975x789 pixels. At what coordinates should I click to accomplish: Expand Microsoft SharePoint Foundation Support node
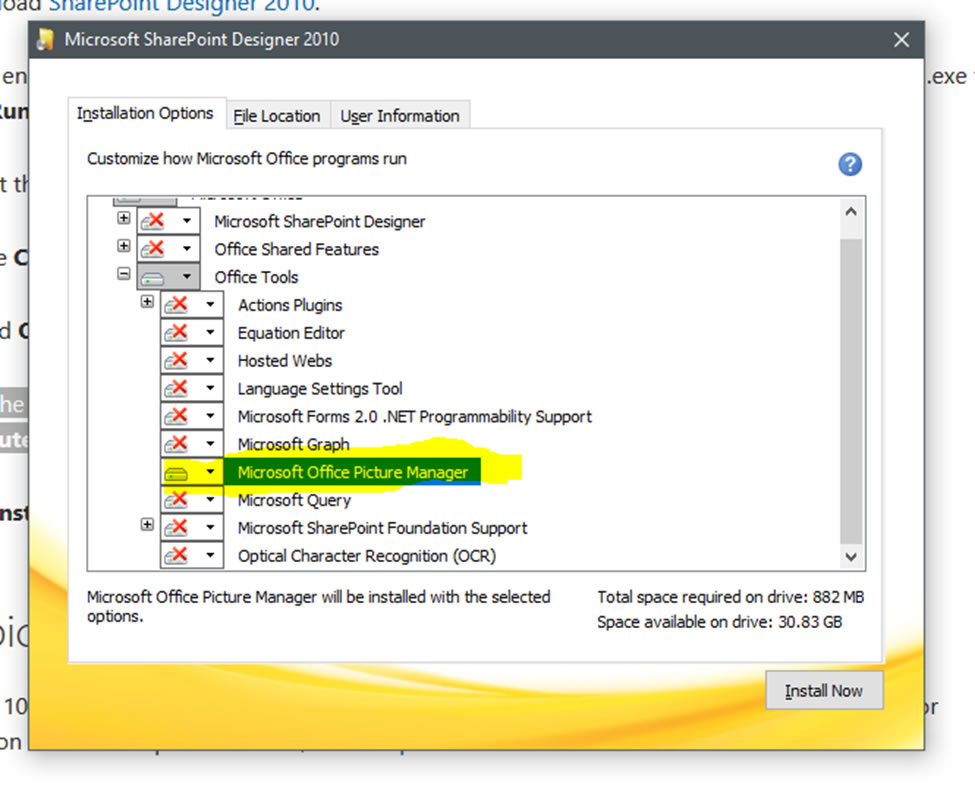coord(147,527)
